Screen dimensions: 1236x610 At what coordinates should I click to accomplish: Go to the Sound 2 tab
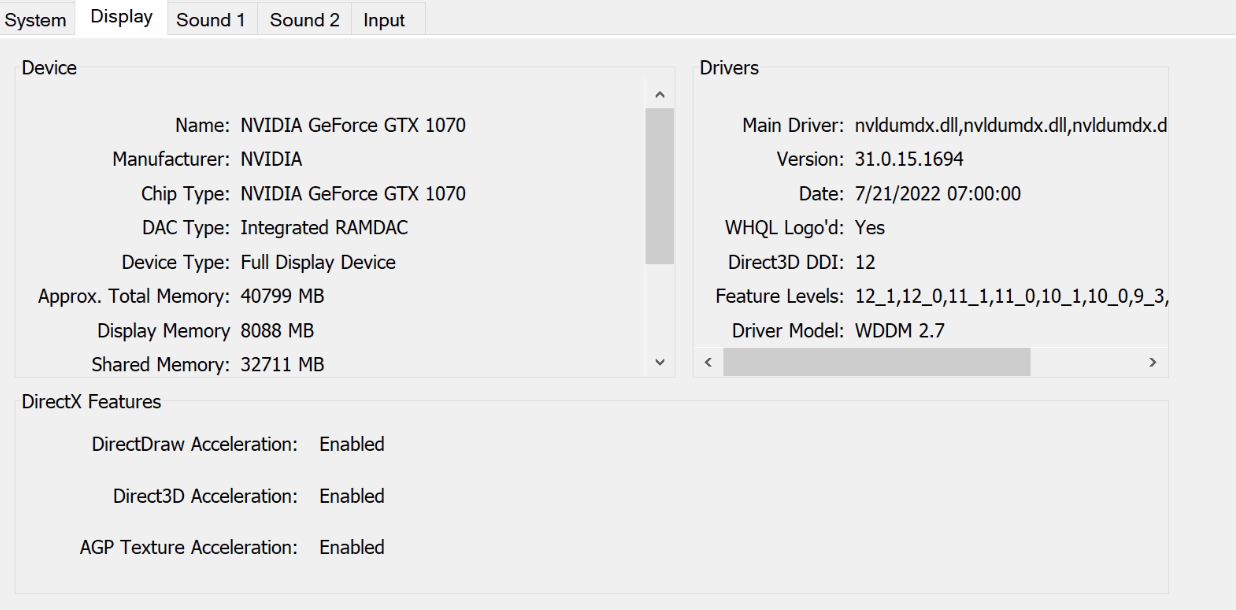[x=304, y=20]
